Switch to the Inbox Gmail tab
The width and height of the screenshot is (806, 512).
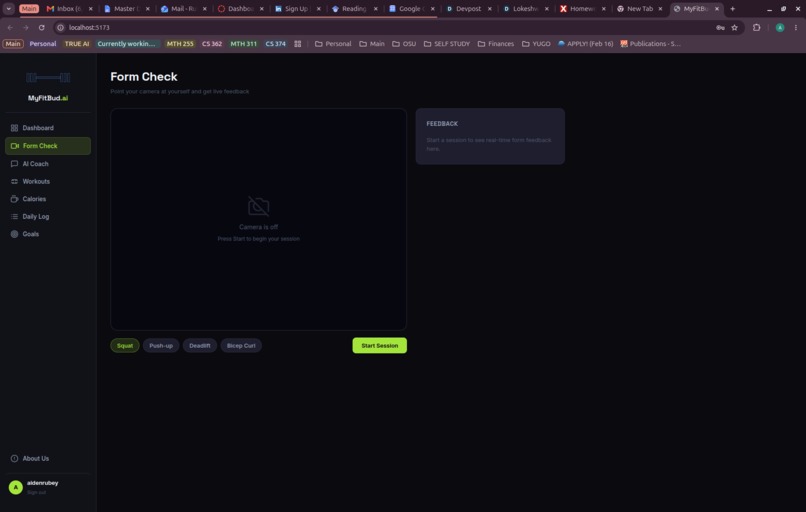click(69, 9)
